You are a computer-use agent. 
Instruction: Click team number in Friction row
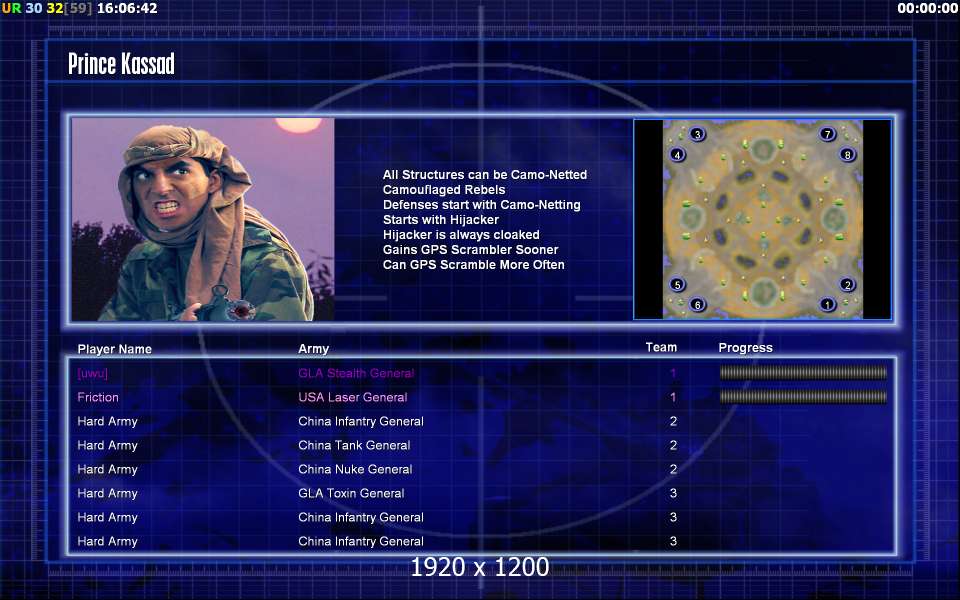pos(673,397)
